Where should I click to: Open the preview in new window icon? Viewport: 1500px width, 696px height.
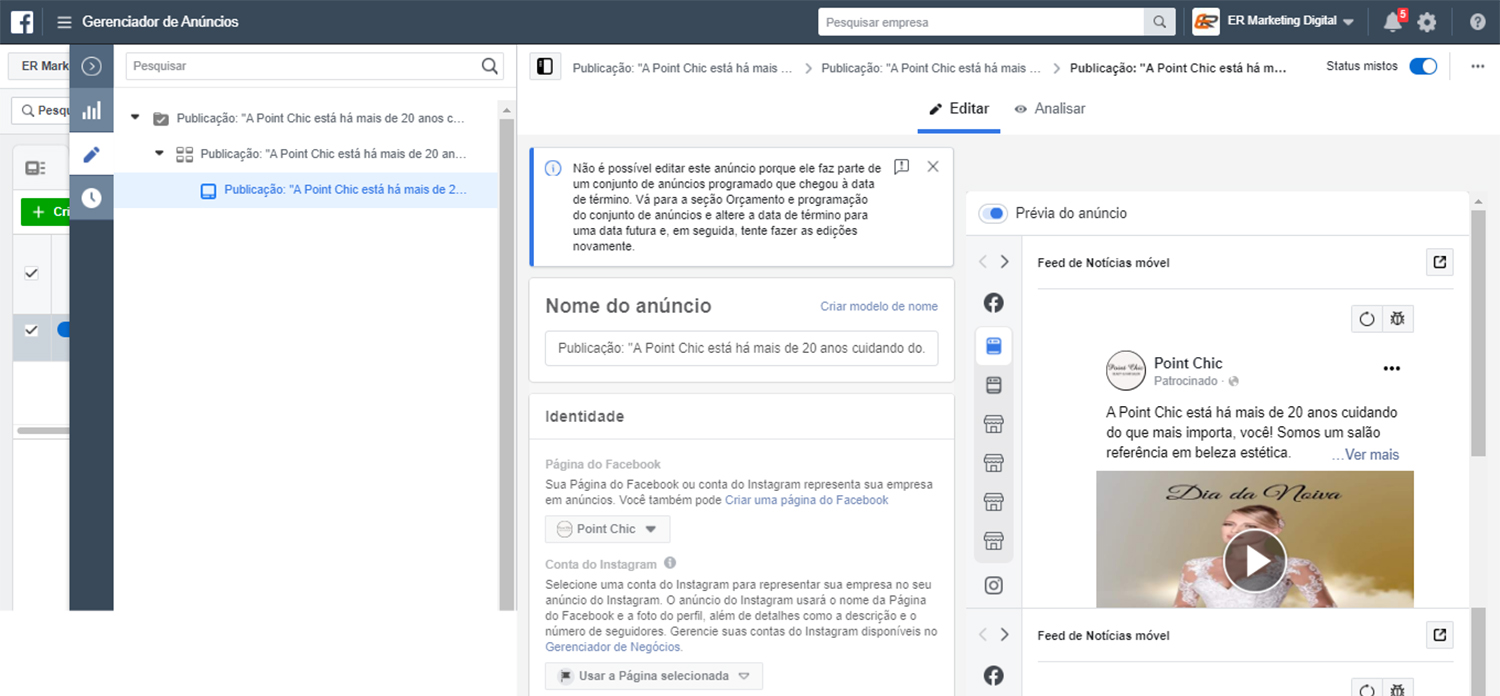tap(1439, 262)
